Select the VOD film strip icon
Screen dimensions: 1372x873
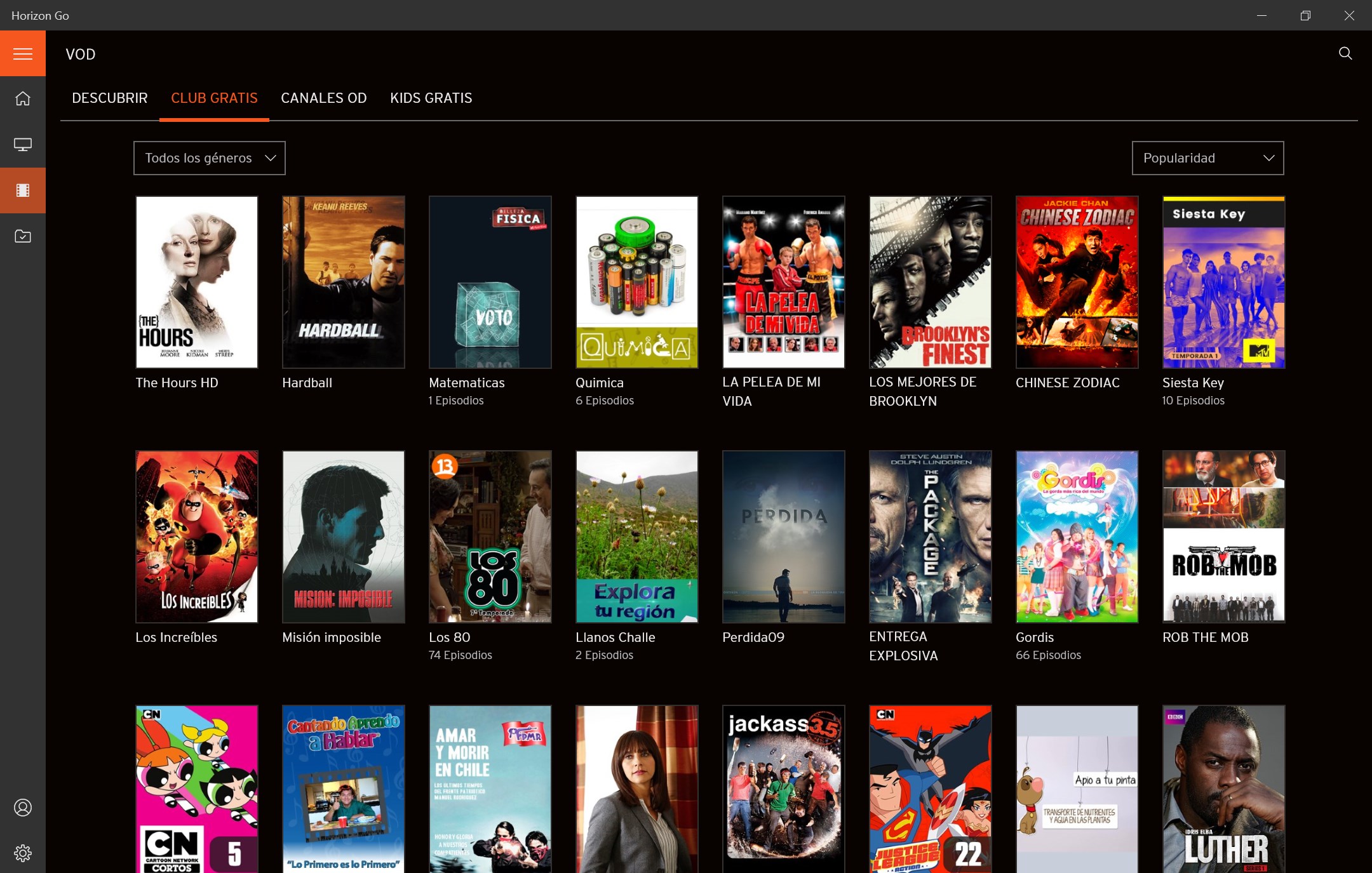pos(23,190)
